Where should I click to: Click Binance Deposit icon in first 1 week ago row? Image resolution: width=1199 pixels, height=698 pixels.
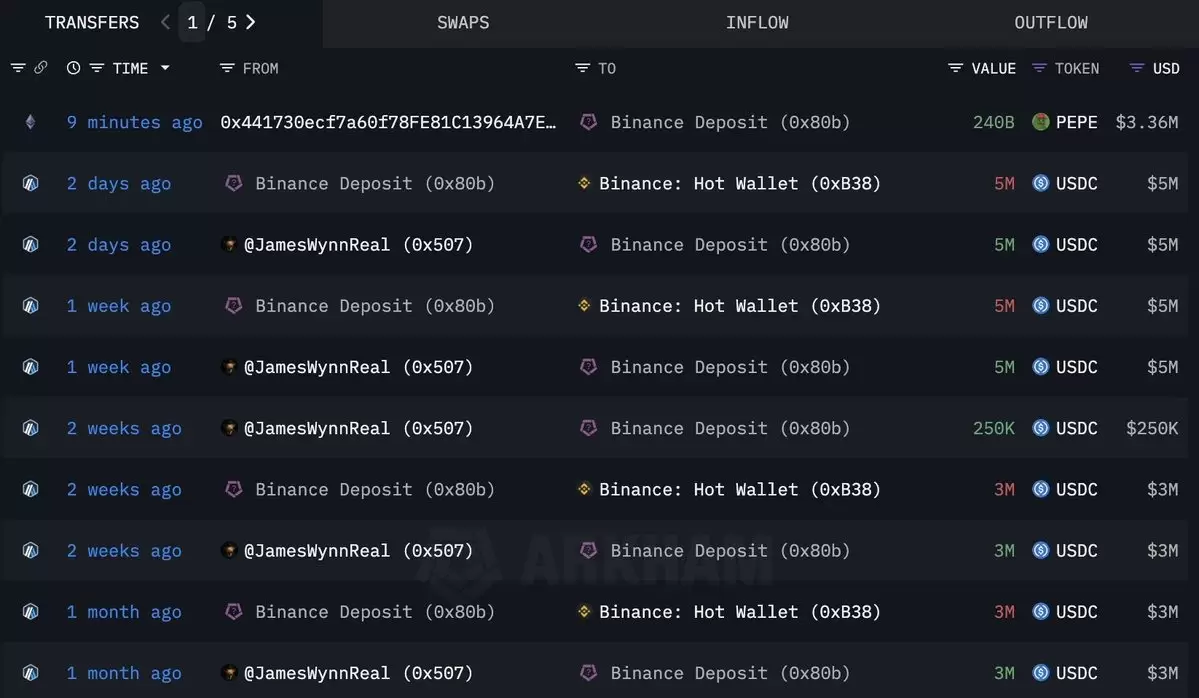click(234, 305)
